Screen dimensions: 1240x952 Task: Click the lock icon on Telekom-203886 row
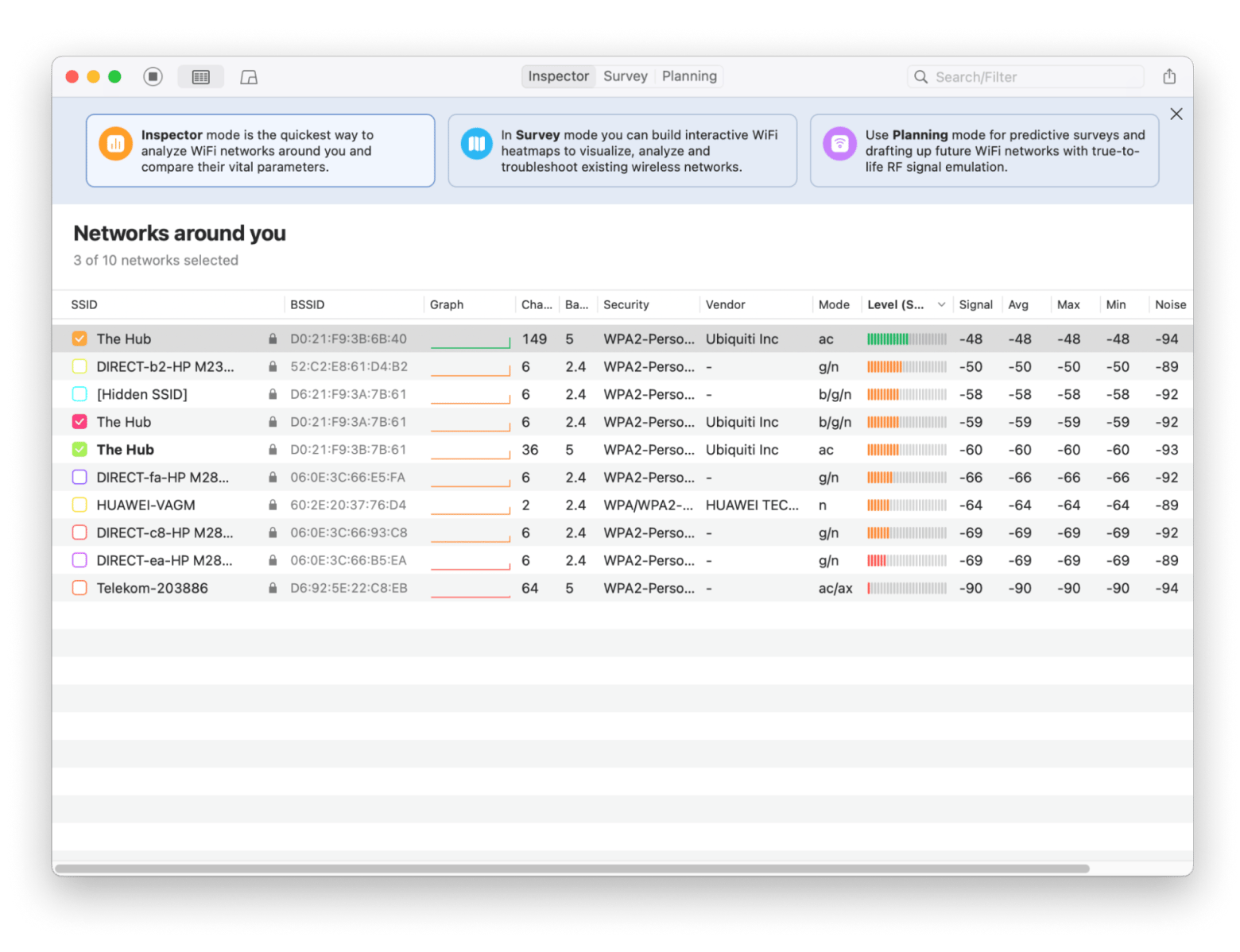(273, 588)
